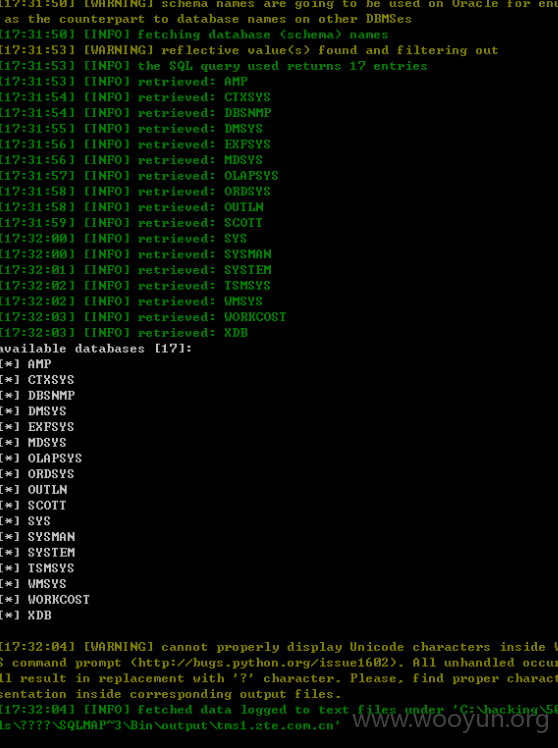The height and width of the screenshot is (748, 558).
Task: Select the log line "retrieved: ORDSYS"
Action: coord(135,192)
